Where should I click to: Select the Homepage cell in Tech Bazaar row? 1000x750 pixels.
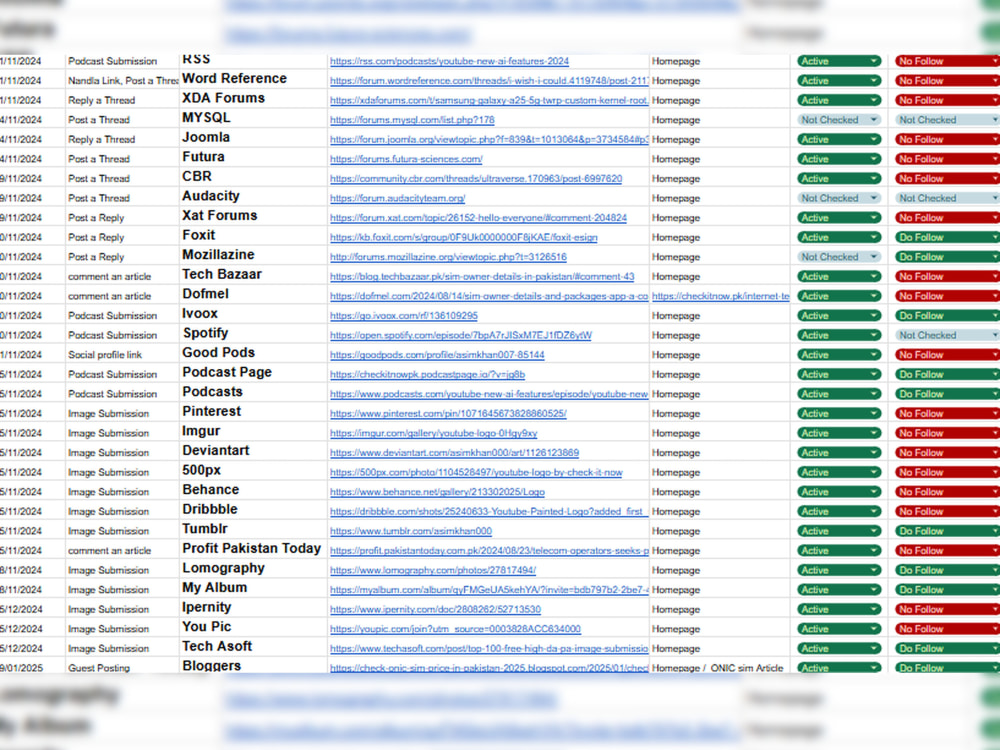pos(720,277)
